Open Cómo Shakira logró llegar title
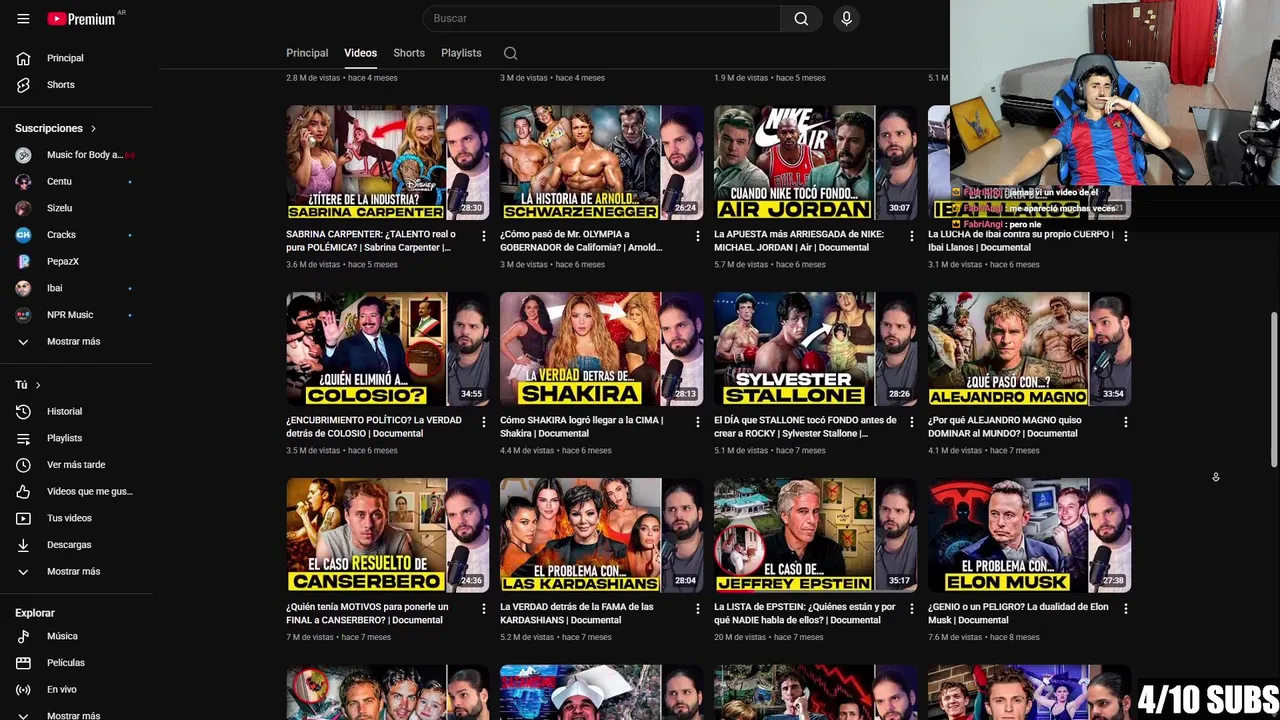 coord(582,427)
